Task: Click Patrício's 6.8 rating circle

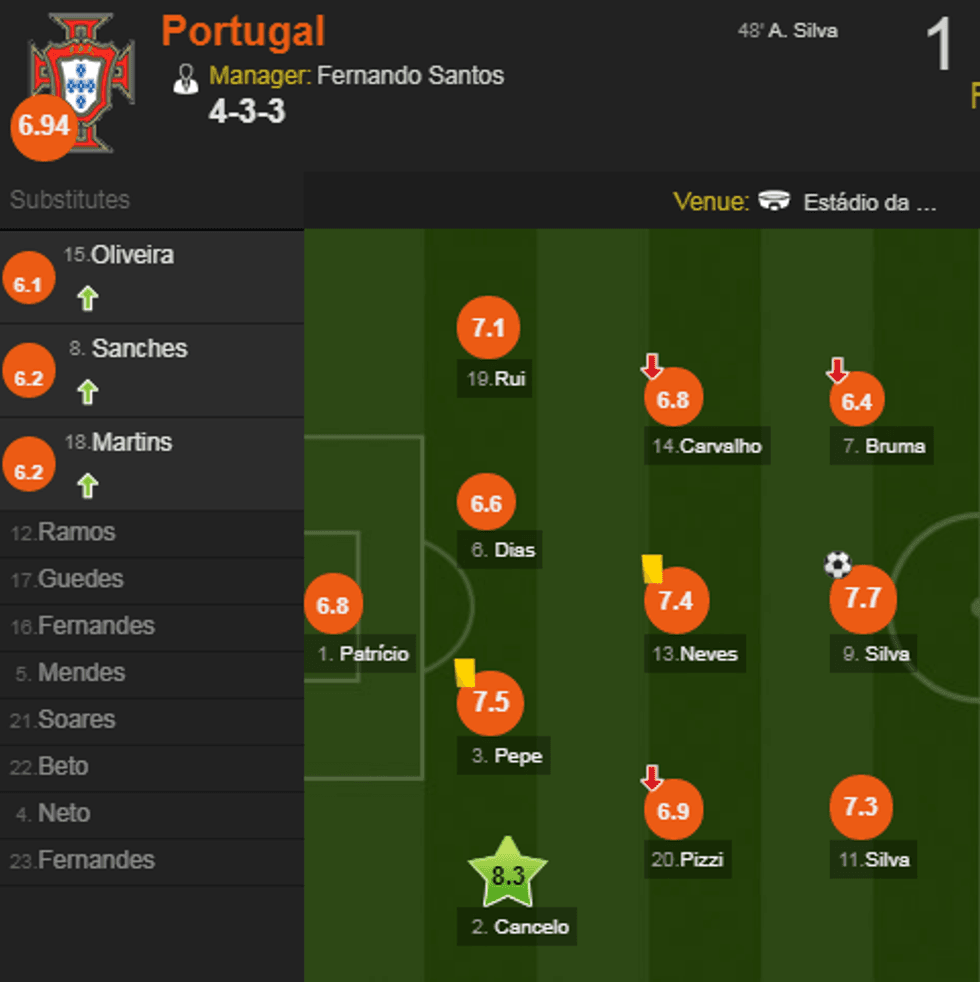Action: 334,604
